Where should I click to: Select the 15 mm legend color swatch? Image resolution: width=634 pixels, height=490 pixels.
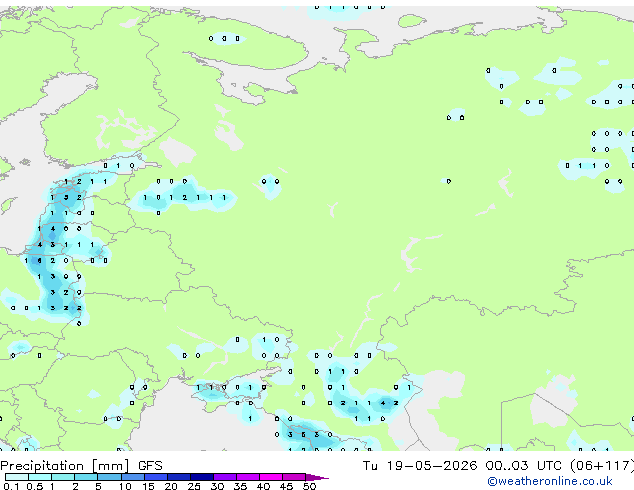click(155, 477)
